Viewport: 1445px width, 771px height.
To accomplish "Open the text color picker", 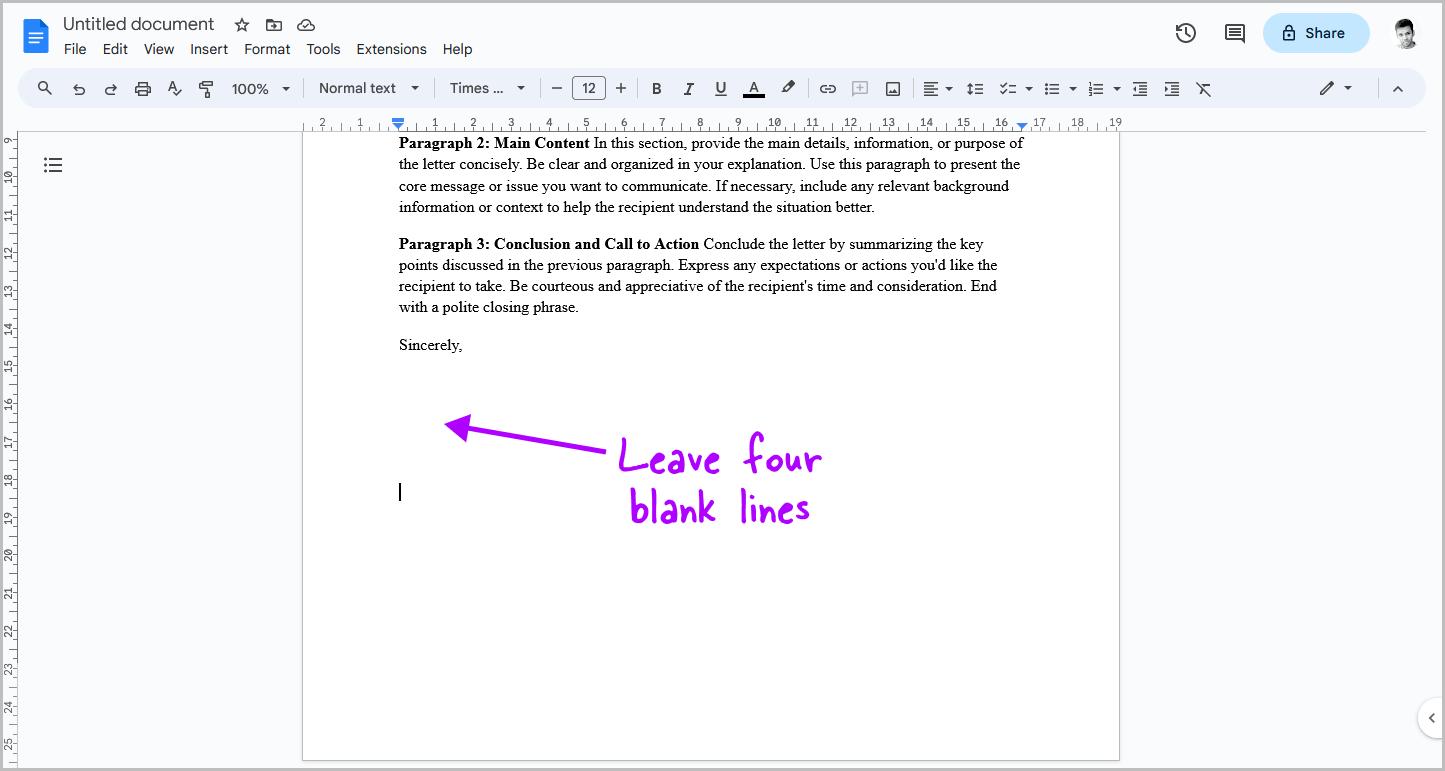I will pyautogui.click(x=753, y=88).
